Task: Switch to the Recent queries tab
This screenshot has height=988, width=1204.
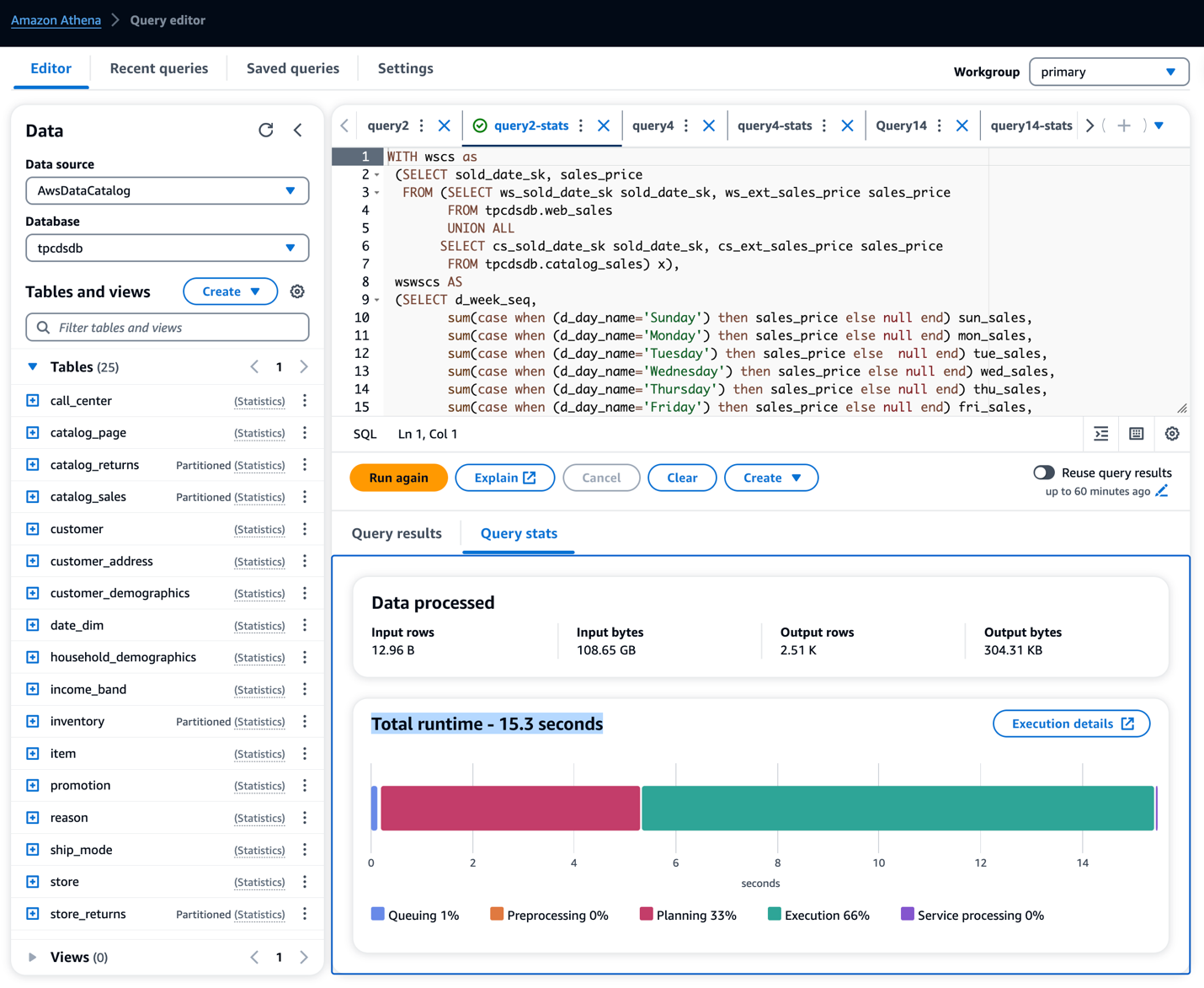Action: (159, 68)
